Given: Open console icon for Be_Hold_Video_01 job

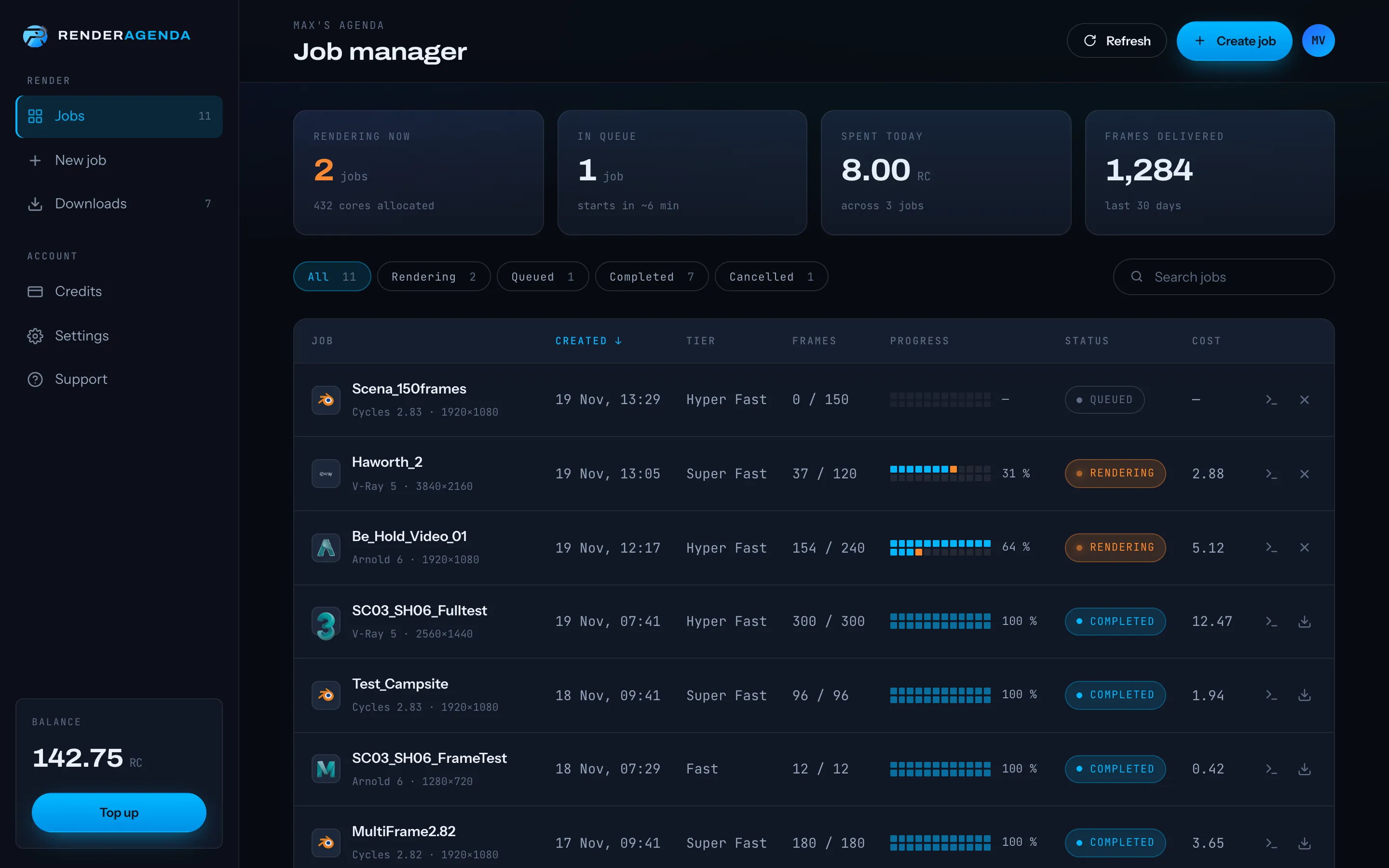Looking at the screenshot, I should click(x=1271, y=547).
